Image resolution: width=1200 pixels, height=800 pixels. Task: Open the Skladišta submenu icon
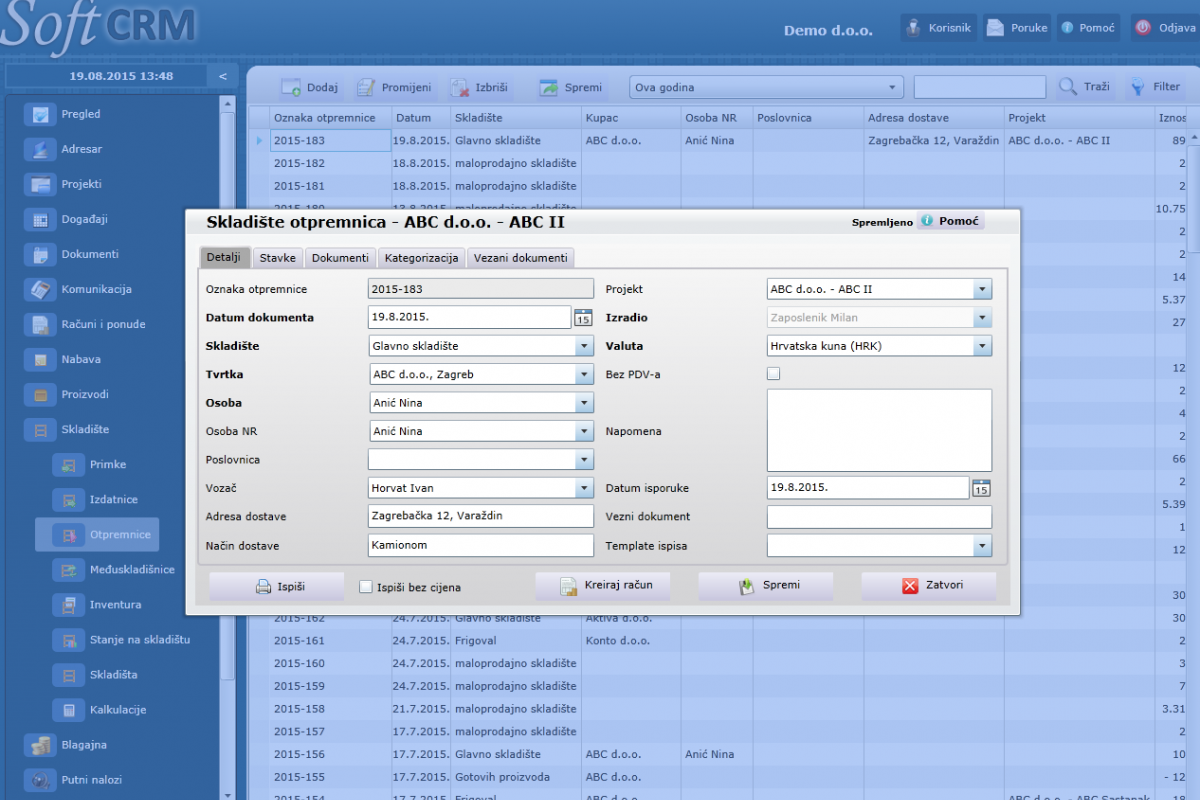point(68,675)
